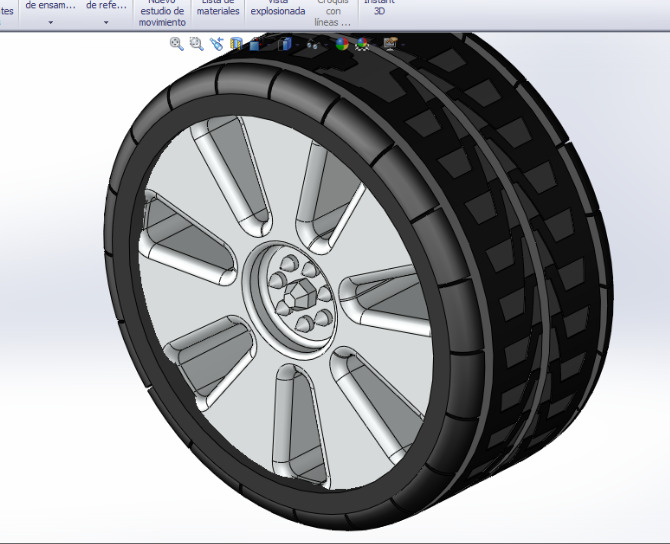Click 'Nuevo estudio de movimiento' button
The width and height of the screenshot is (670, 544).
pos(162,13)
